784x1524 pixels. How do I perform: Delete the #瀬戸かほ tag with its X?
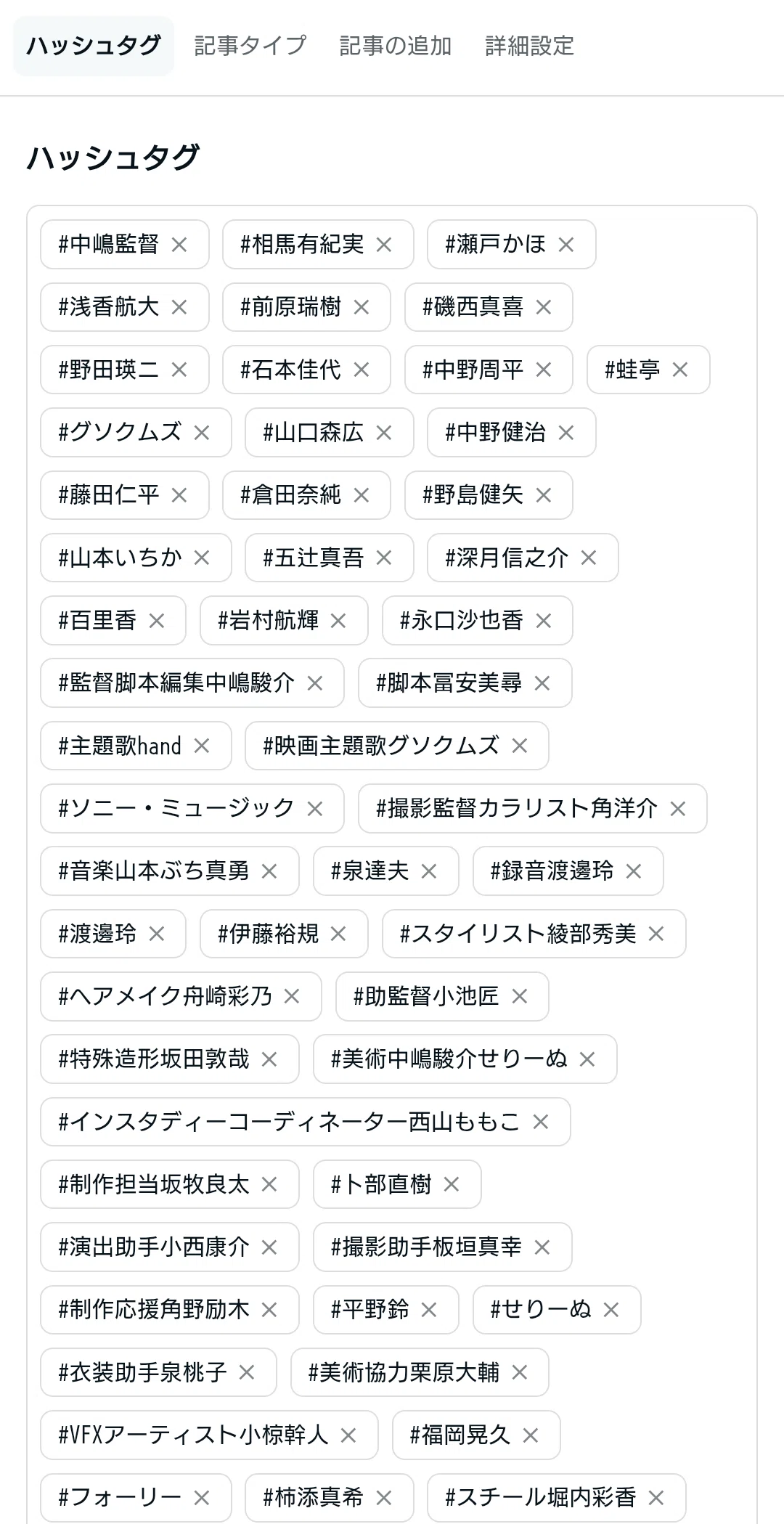point(565,245)
